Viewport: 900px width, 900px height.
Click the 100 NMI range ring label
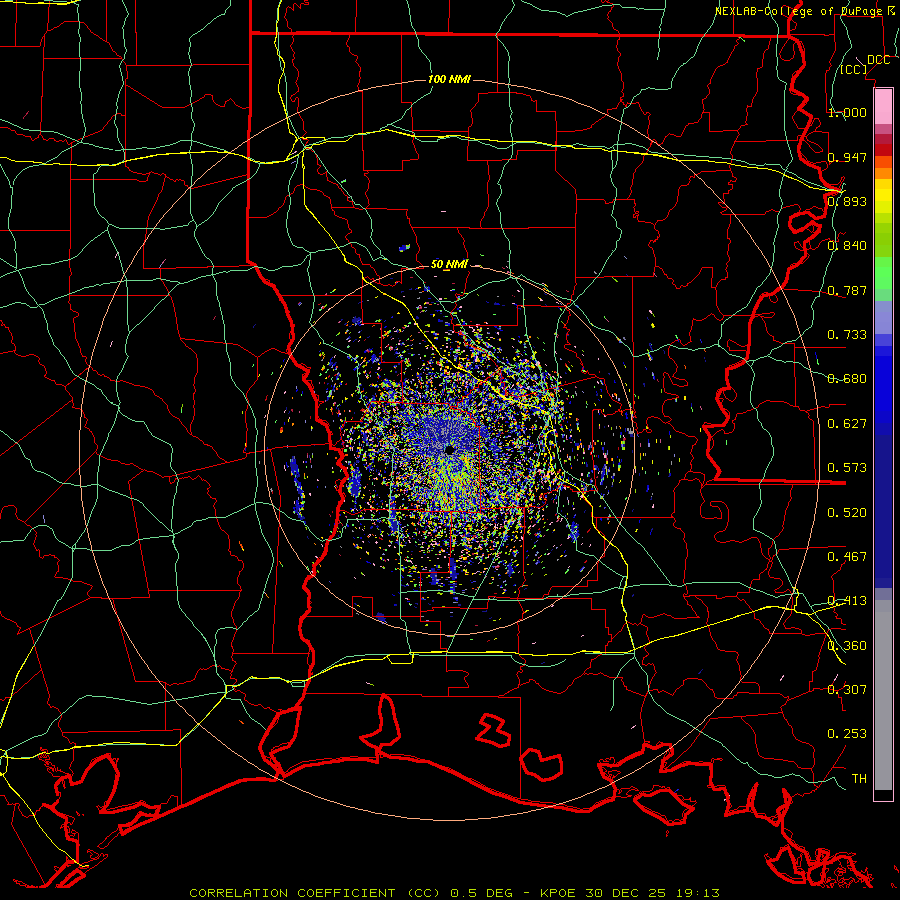449,79
